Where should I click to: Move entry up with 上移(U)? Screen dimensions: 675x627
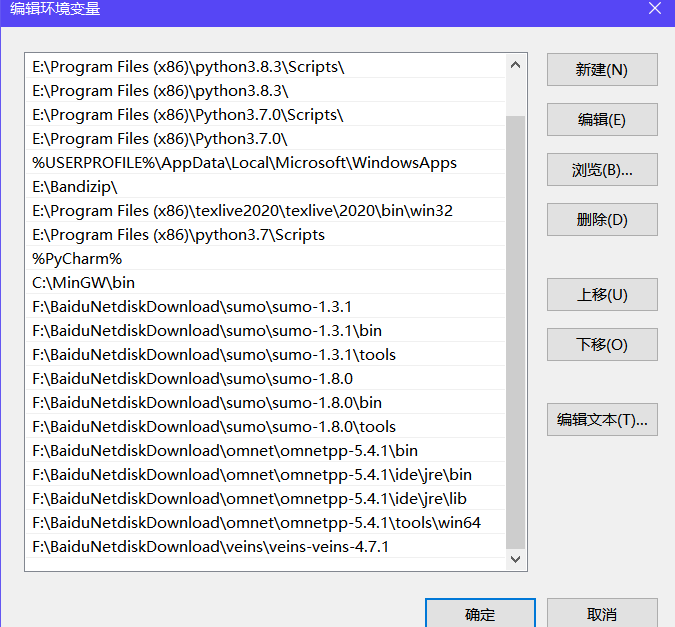(x=602, y=295)
